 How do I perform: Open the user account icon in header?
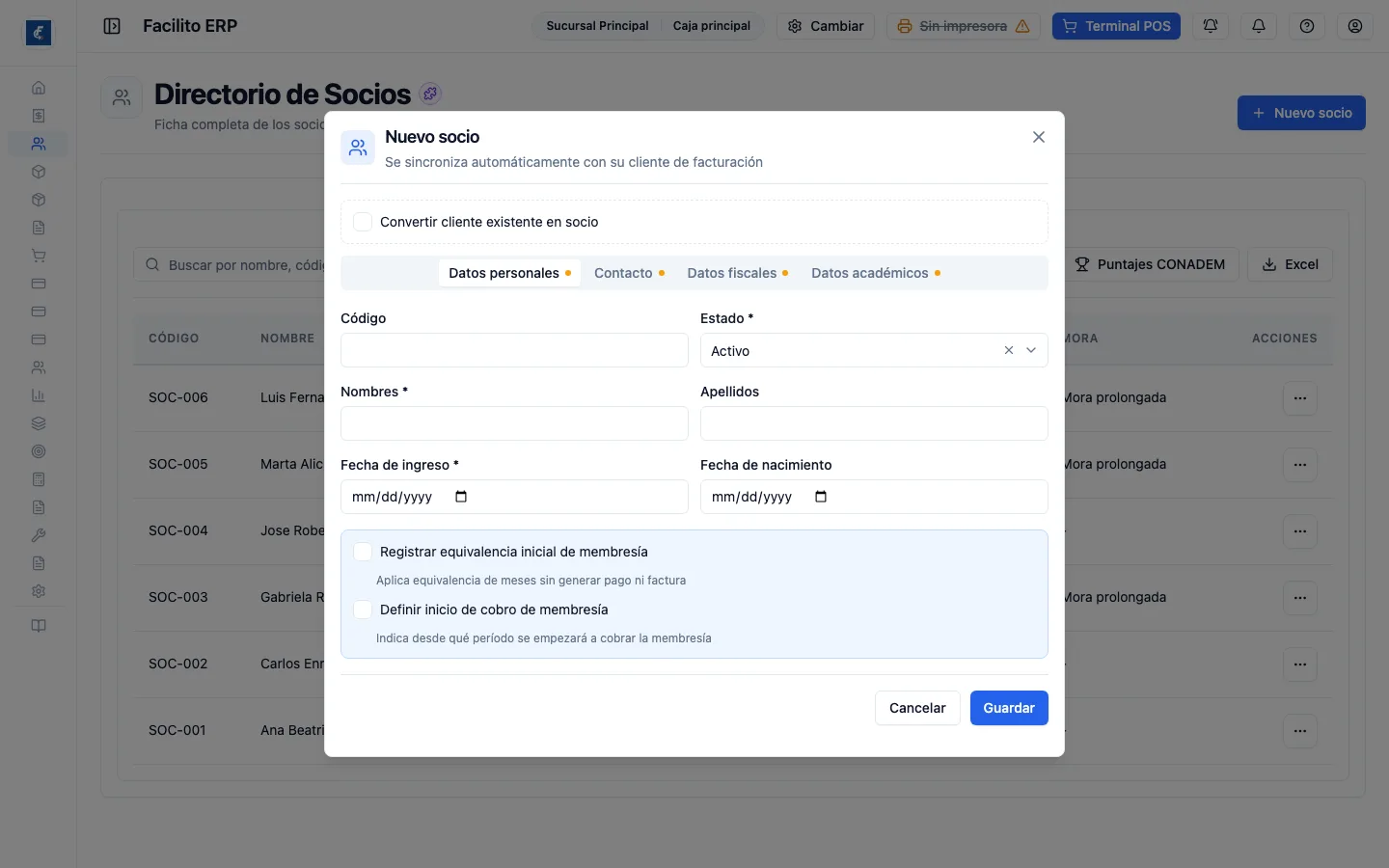click(1355, 26)
